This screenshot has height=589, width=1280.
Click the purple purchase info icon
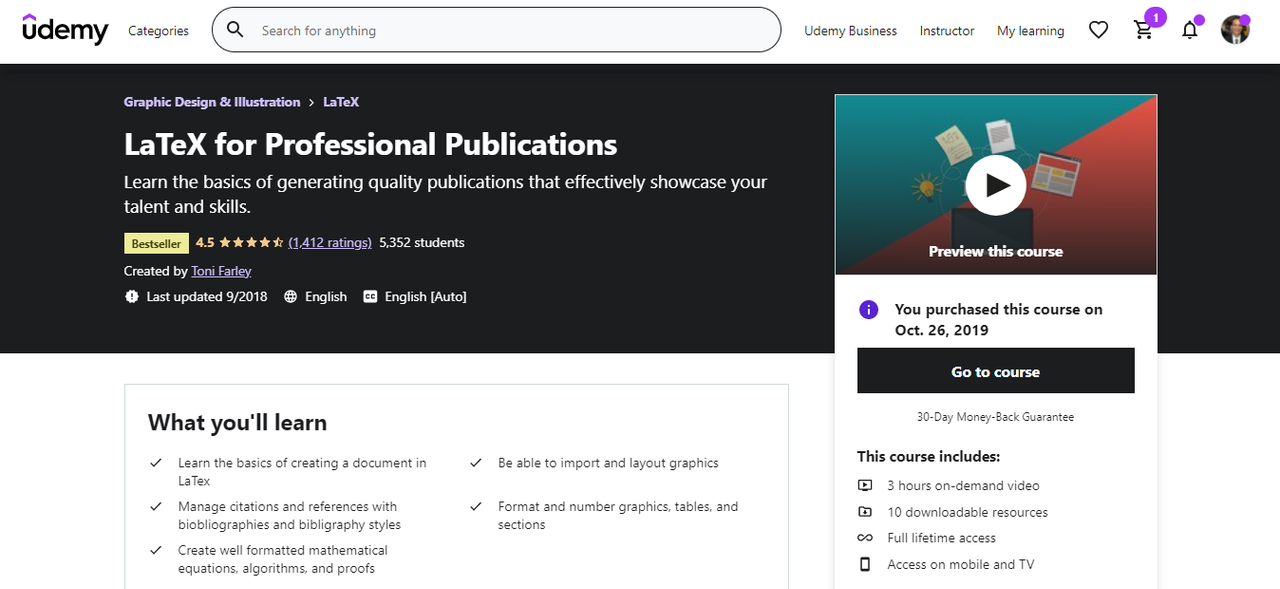coord(869,310)
